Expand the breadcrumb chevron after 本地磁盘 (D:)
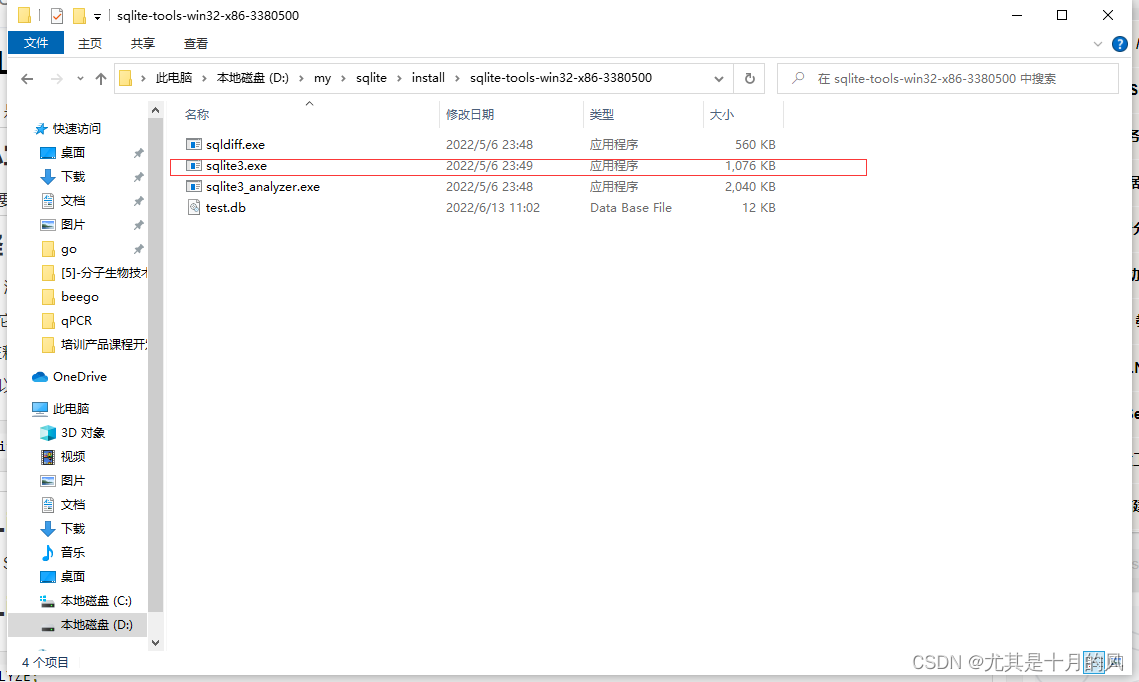 301,78
